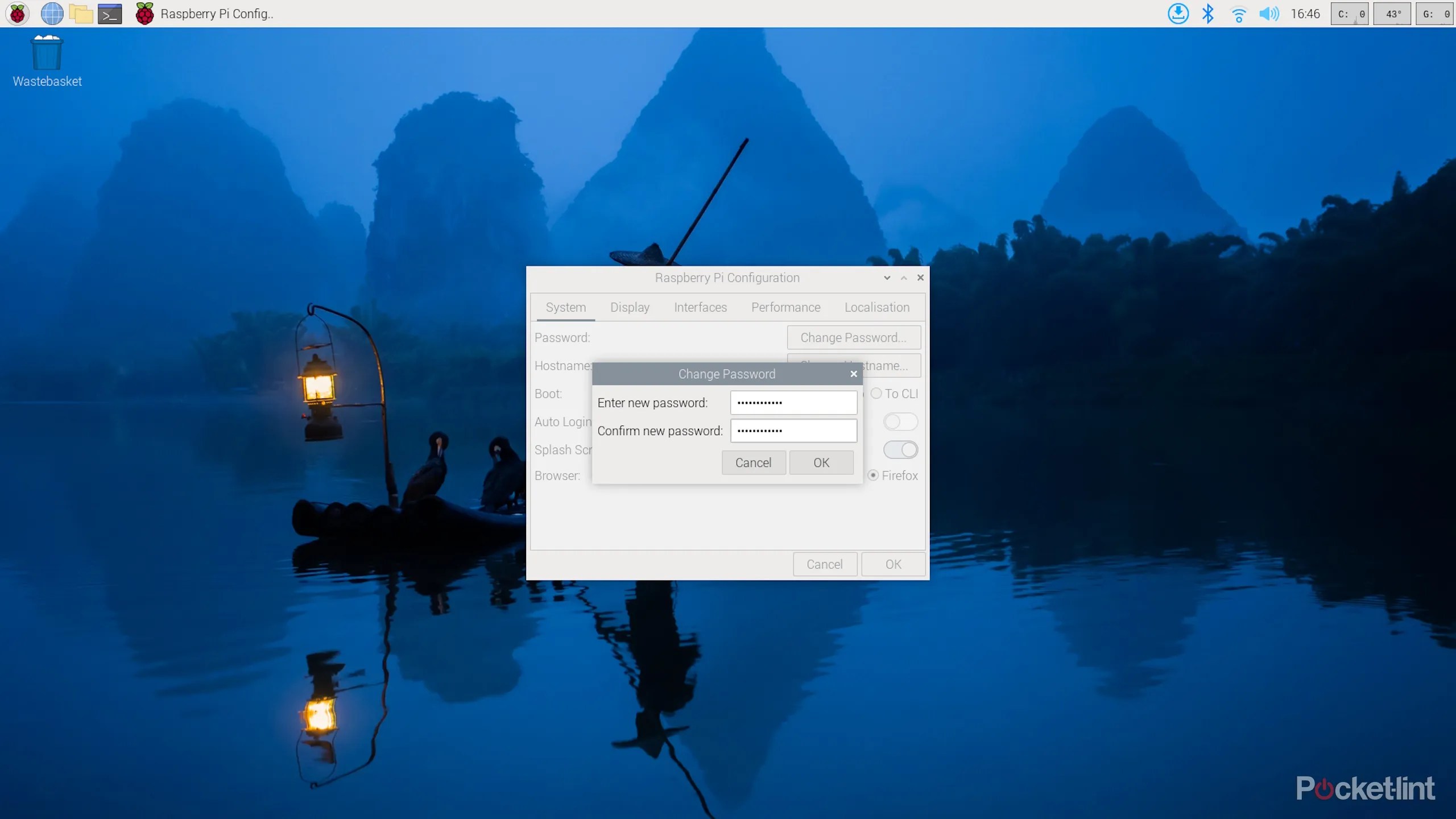This screenshot has width=1456, height=819.
Task: Open the Raspberry Pi main menu
Action: (18, 14)
